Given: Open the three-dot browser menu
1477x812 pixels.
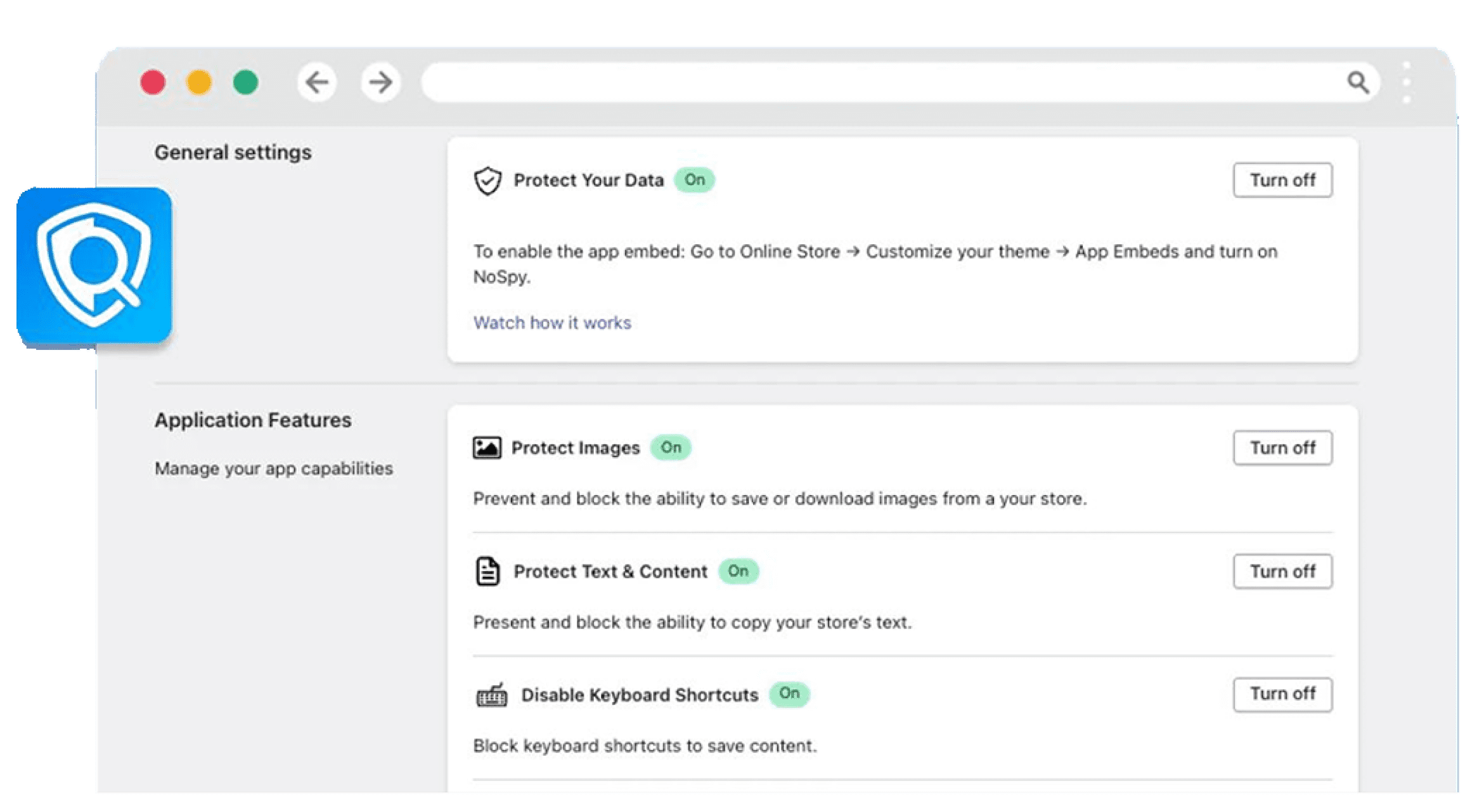Looking at the screenshot, I should (x=1406, y=82).
